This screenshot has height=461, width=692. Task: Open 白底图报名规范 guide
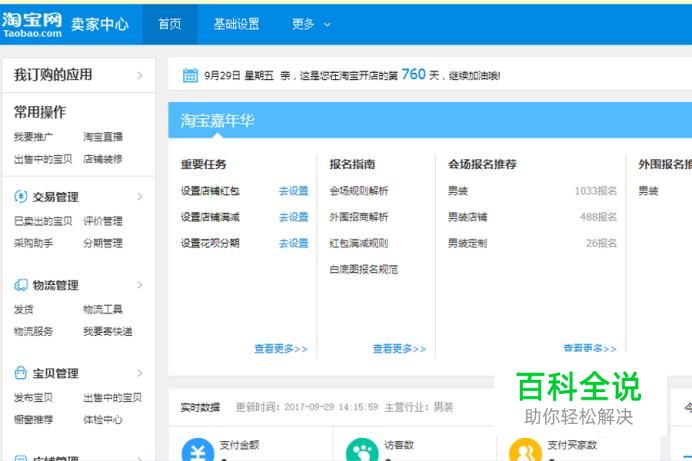[x=364, y=269]
